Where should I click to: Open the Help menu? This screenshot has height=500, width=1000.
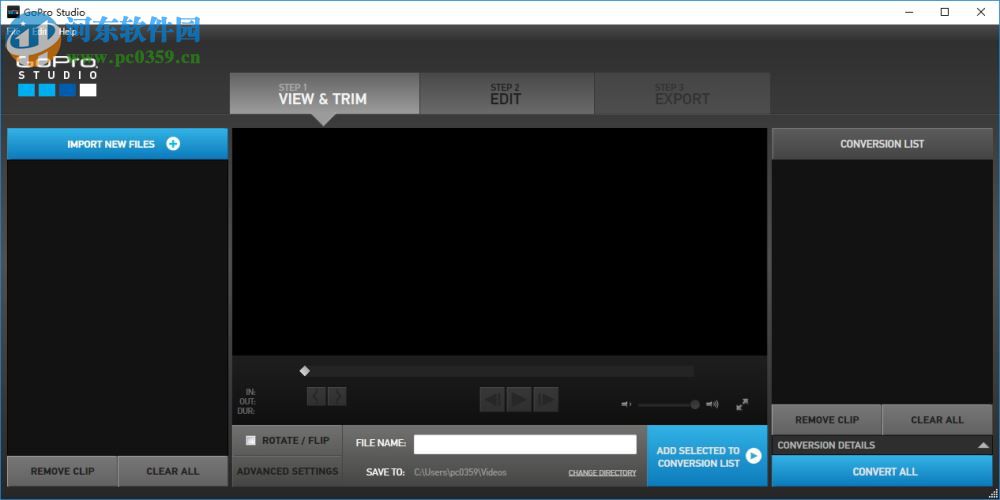point(68,31)
